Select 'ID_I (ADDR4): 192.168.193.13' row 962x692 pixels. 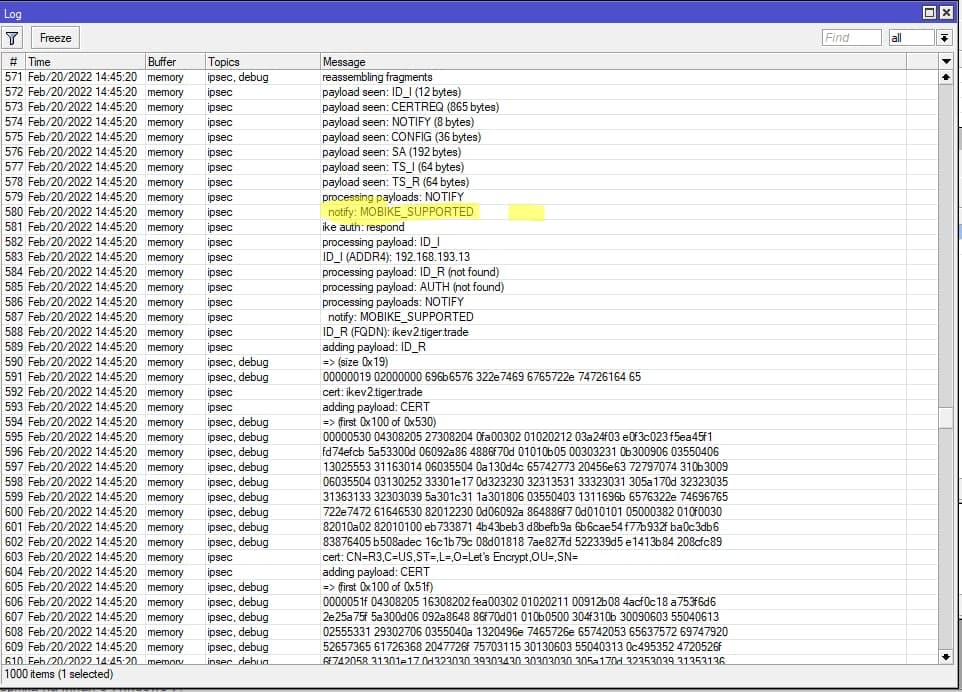click(x=470, y=257)
